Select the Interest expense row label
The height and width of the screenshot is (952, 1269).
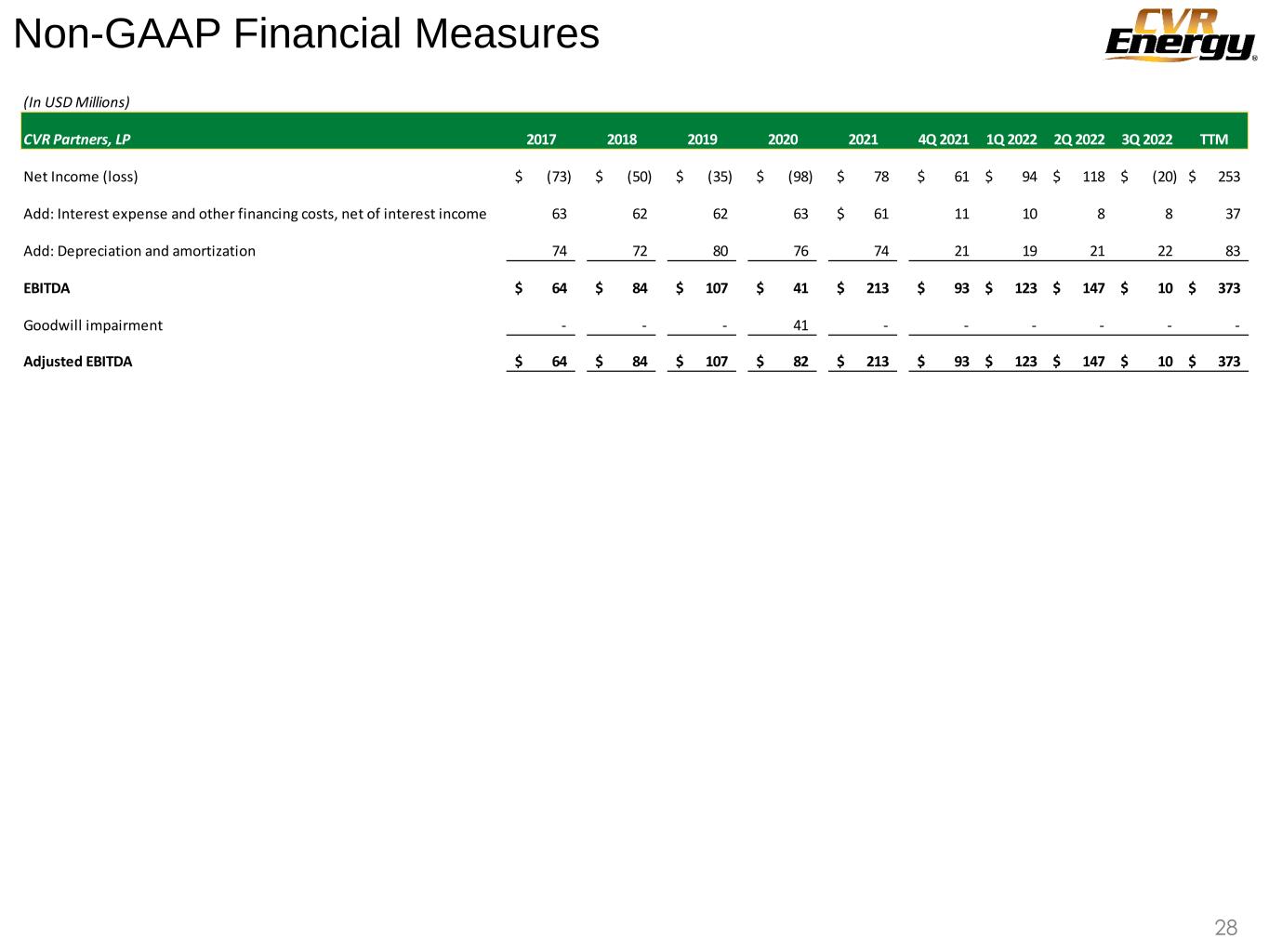coord(255,214)
